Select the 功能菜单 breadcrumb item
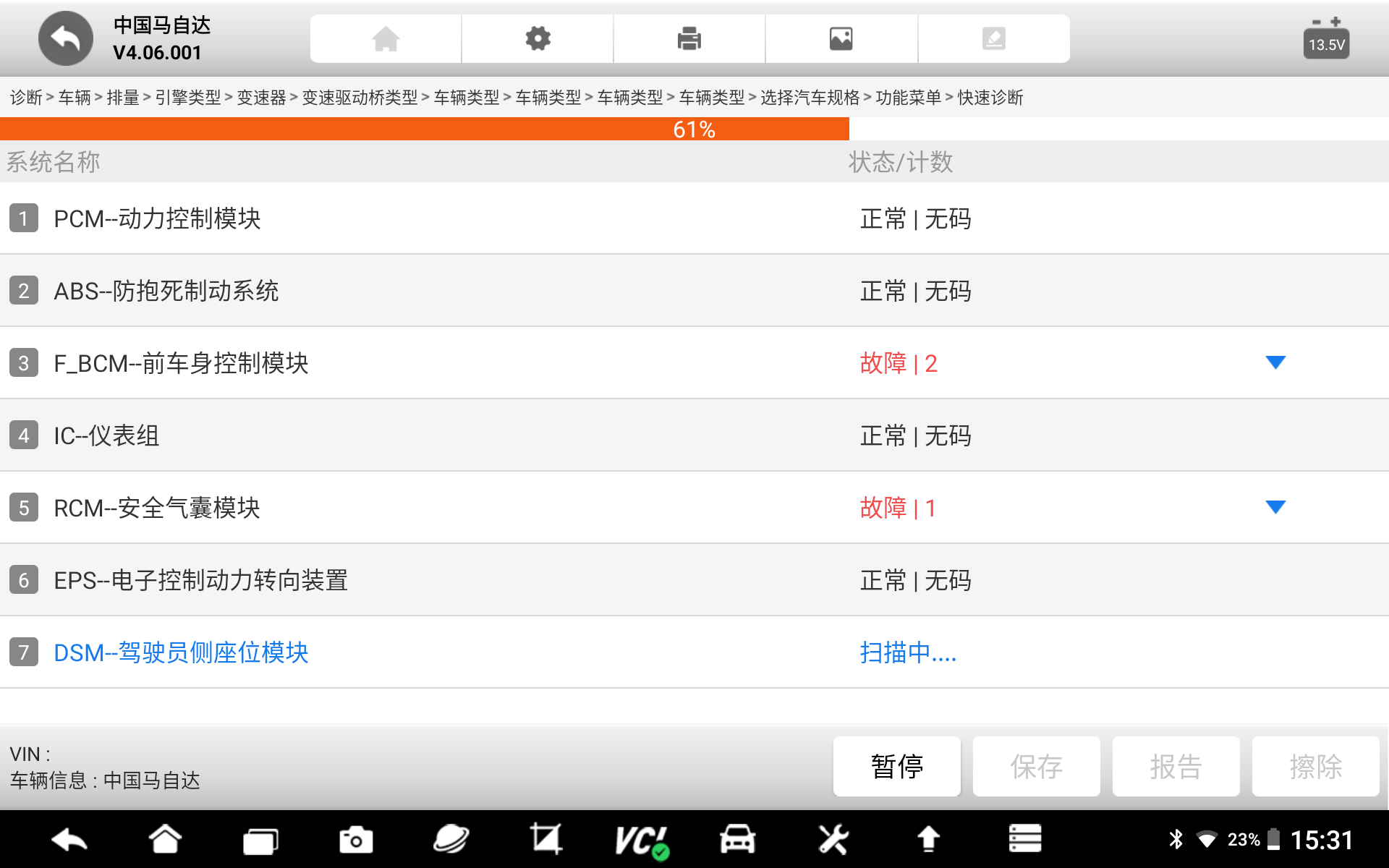The width and height of the screenshot is (1389, 868). pos(908,98)
